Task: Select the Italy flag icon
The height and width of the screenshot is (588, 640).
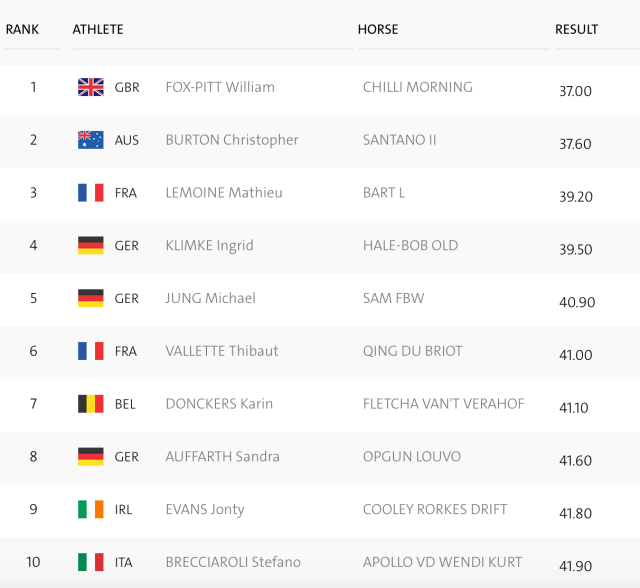Action: 91,562
